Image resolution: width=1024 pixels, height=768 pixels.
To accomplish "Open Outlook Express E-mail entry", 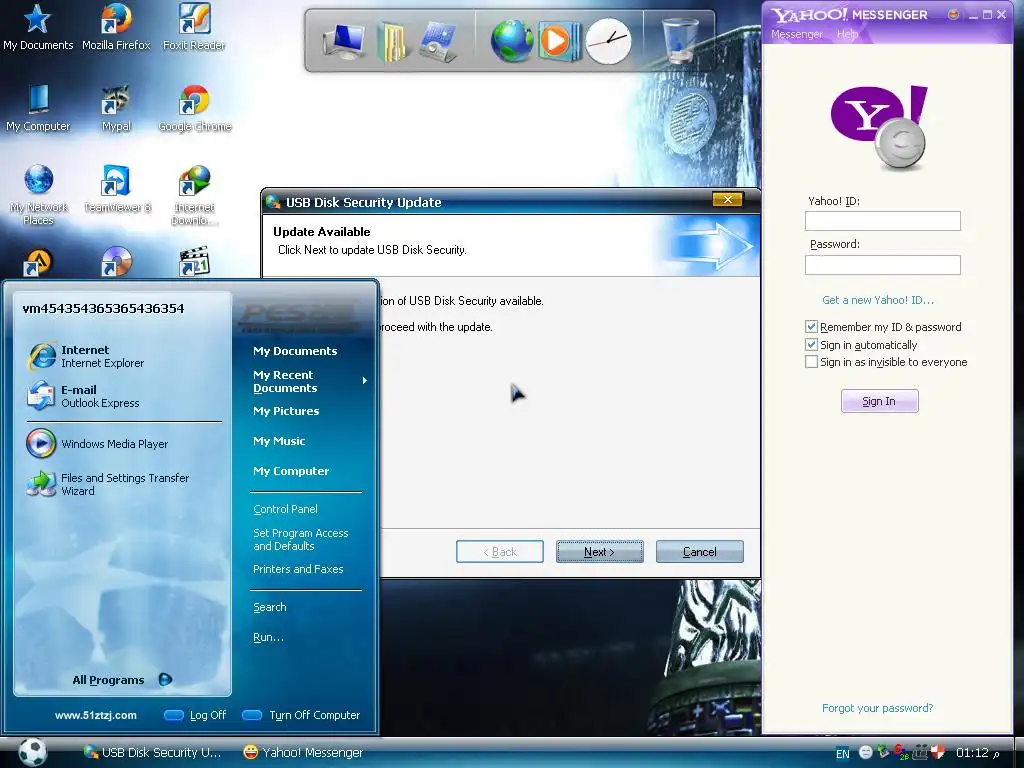I will click(124, 396).
